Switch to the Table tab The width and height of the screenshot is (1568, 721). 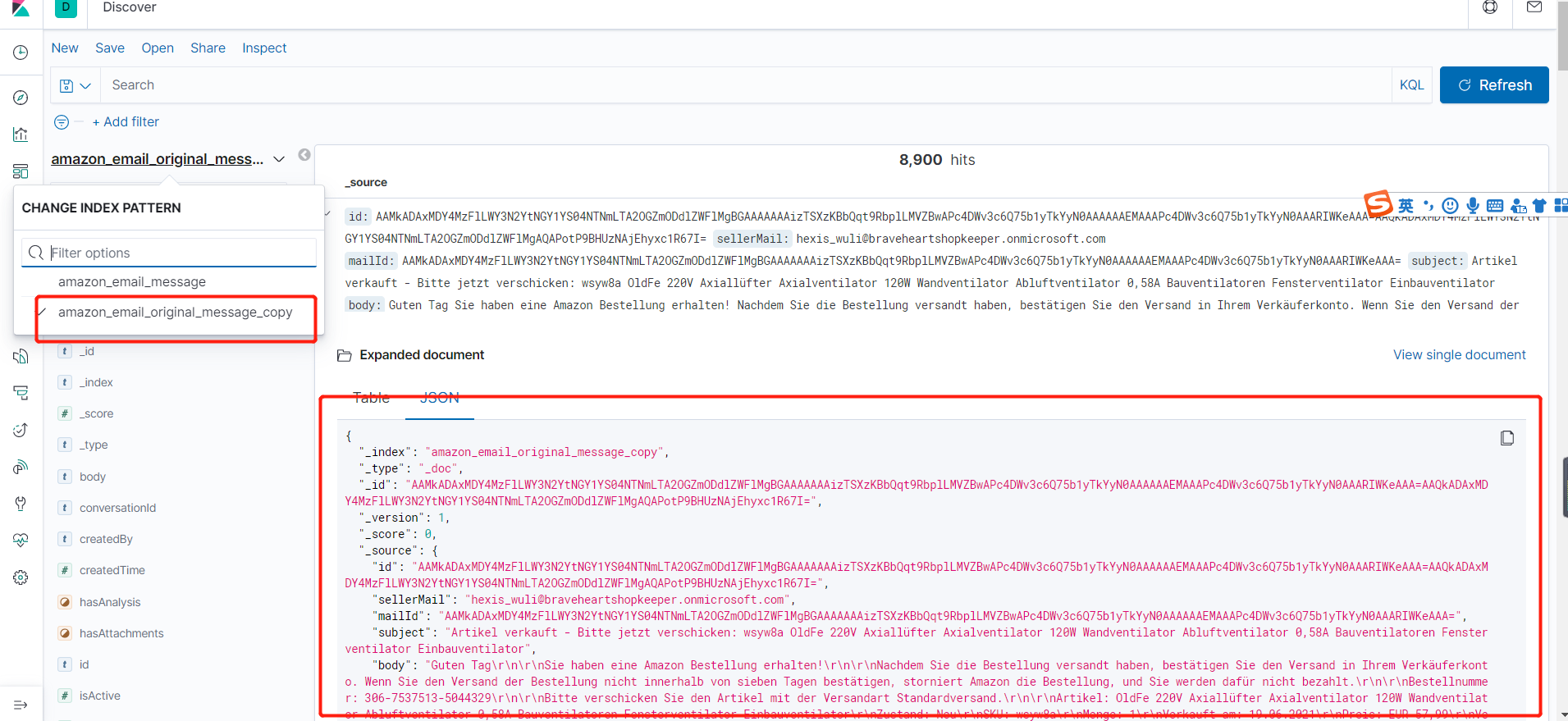tap(371, 398)
